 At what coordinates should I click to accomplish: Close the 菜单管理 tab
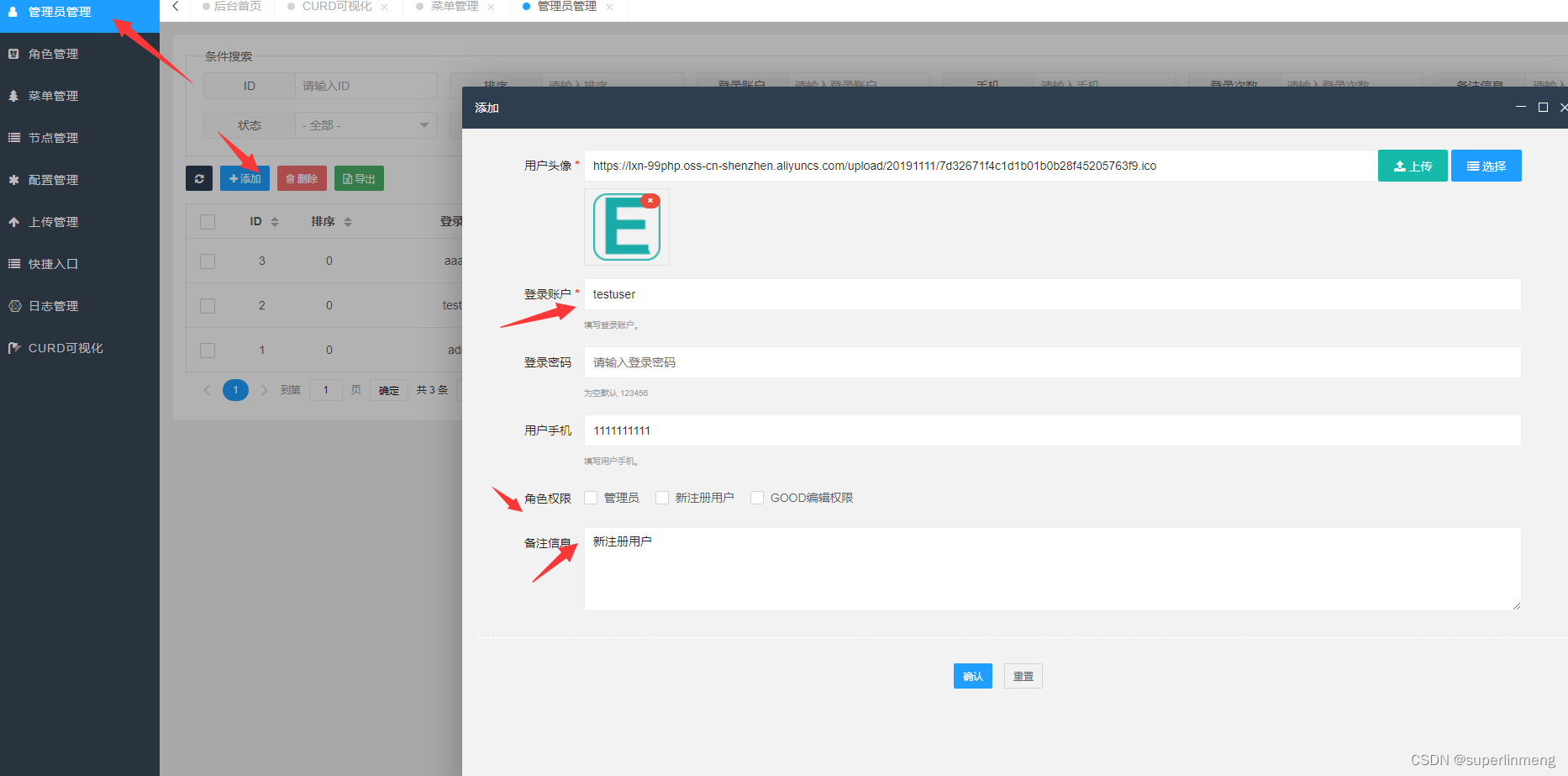point(491,7)
